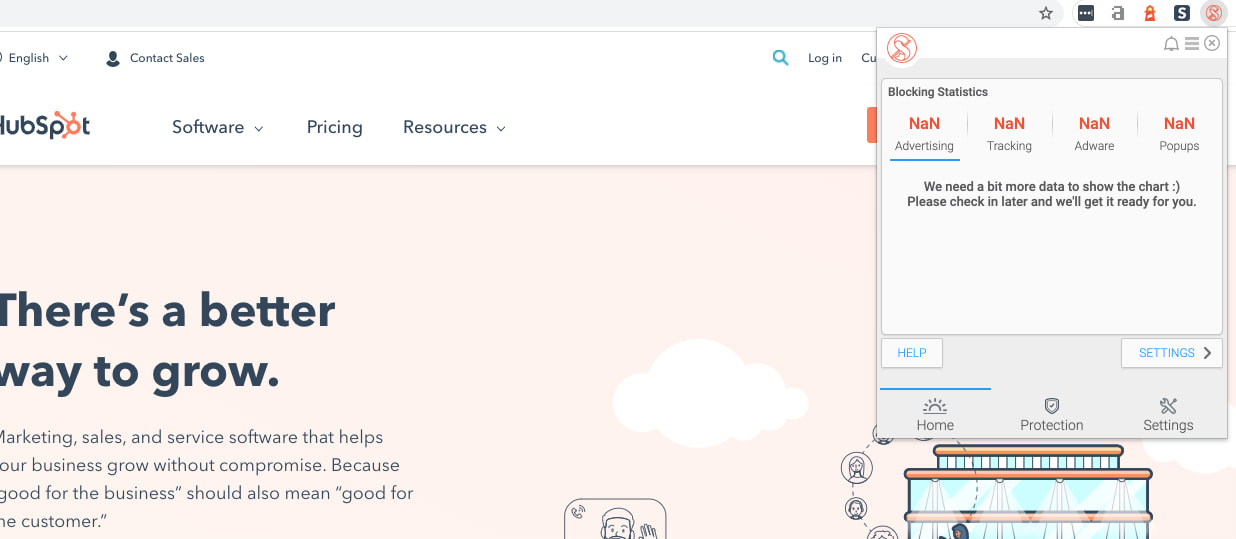Open the hamburger menu in popup

[x=1192, y=44]
